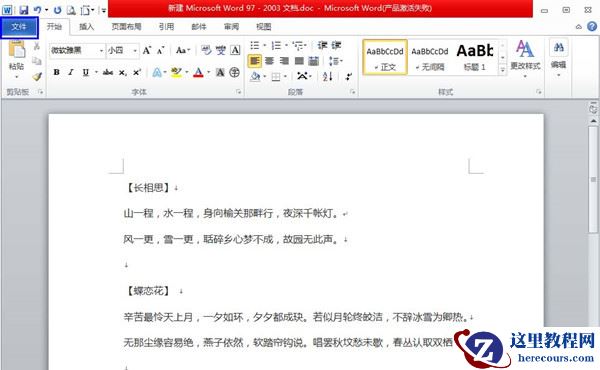This screenshot has height=370, width=600.
Task: Expand the bullet list dropdown arrow
Action: (x=264, y=46)
